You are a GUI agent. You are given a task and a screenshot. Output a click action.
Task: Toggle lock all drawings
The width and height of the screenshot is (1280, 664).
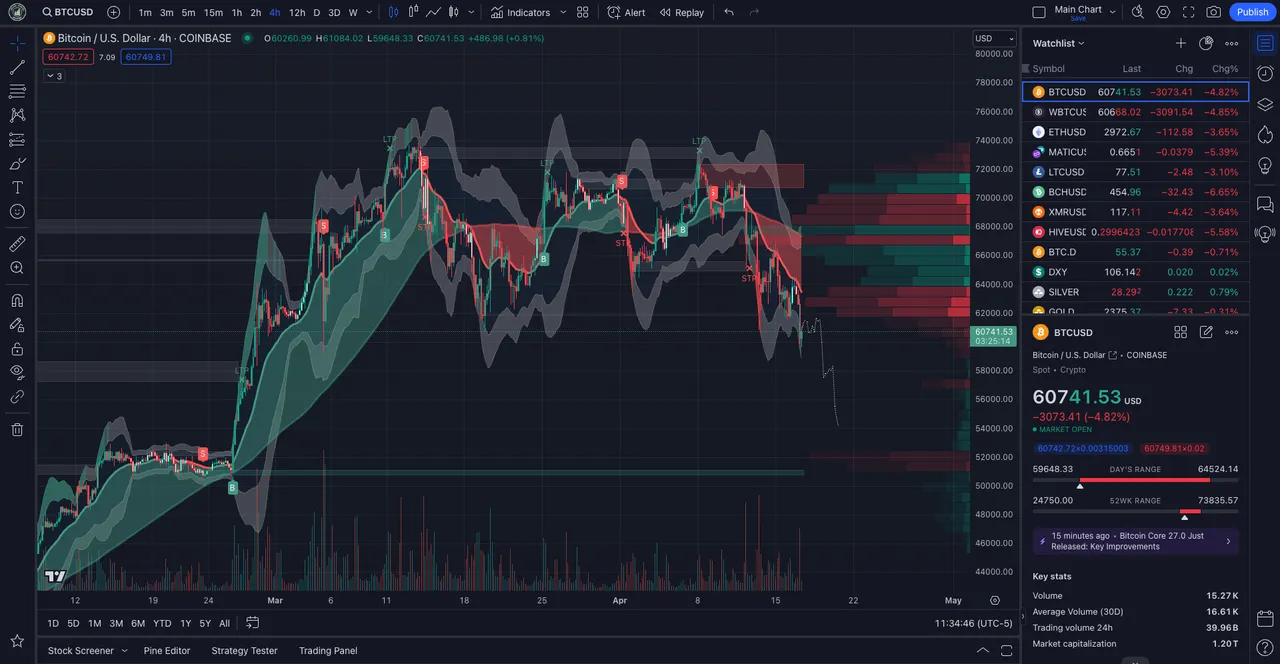(x=17, y=349)
